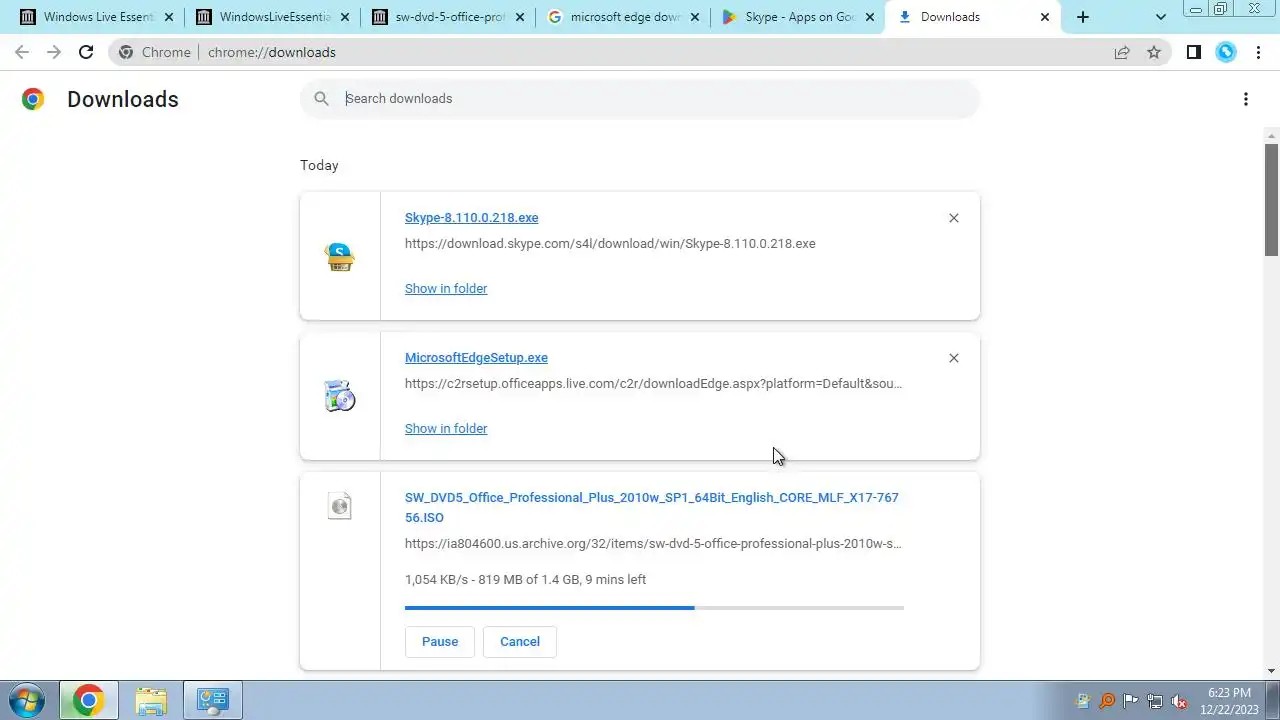
Task: Cancel the Office ISO download
Action: coord(520,642)
